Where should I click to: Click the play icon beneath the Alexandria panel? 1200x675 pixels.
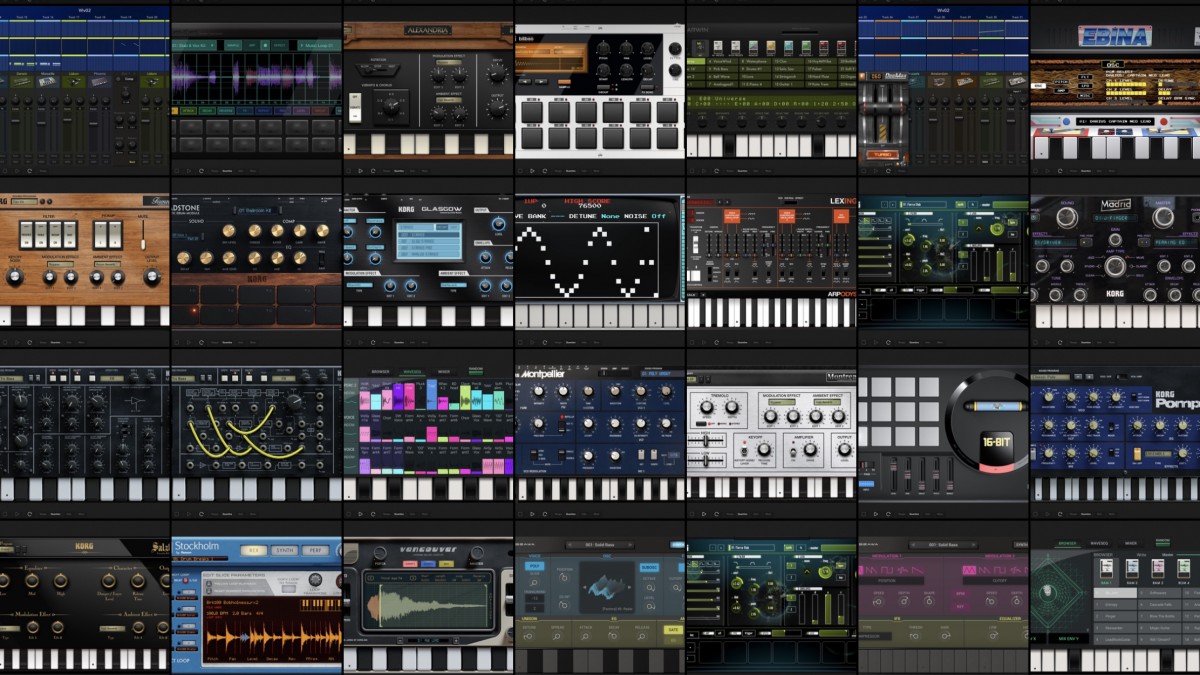tap(360, 170)
